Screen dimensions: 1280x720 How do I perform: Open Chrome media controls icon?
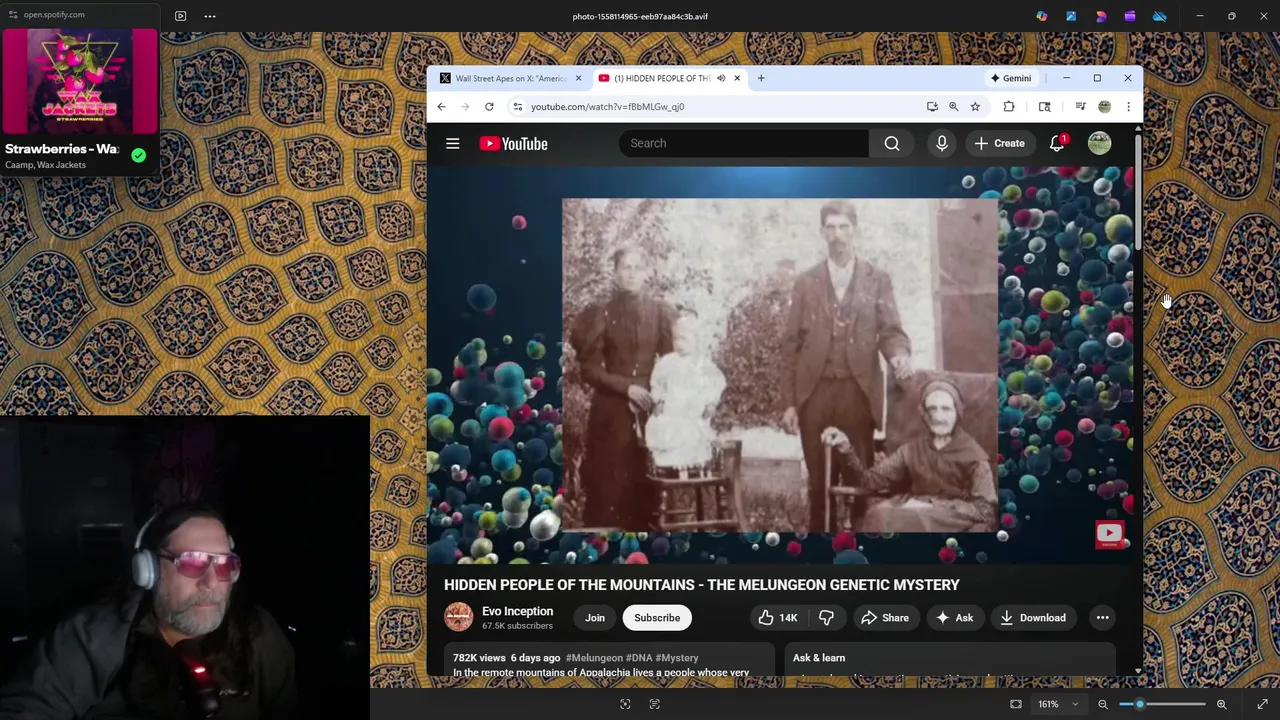coord(1080,106)
